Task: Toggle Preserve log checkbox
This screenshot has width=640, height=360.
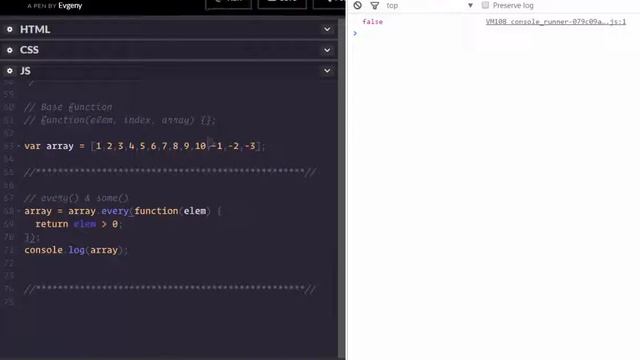Action: 485,5
